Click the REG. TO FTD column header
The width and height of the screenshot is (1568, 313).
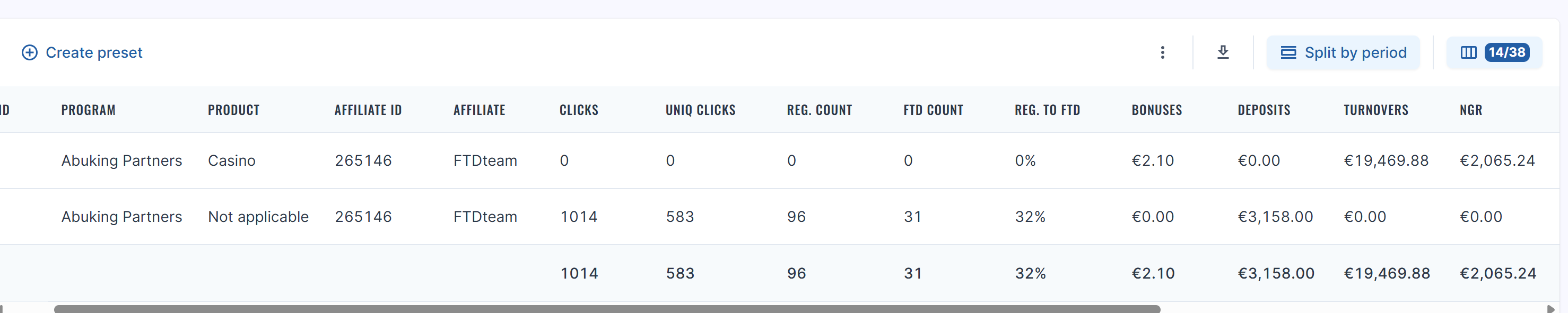click(1047, 110)
